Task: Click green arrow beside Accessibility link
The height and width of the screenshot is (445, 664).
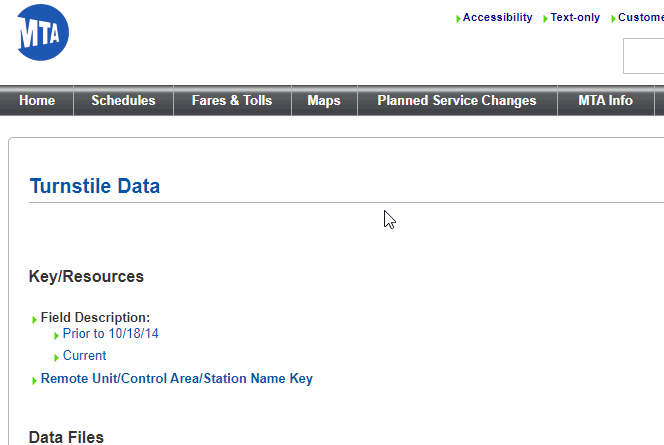Action: point(458,19)
